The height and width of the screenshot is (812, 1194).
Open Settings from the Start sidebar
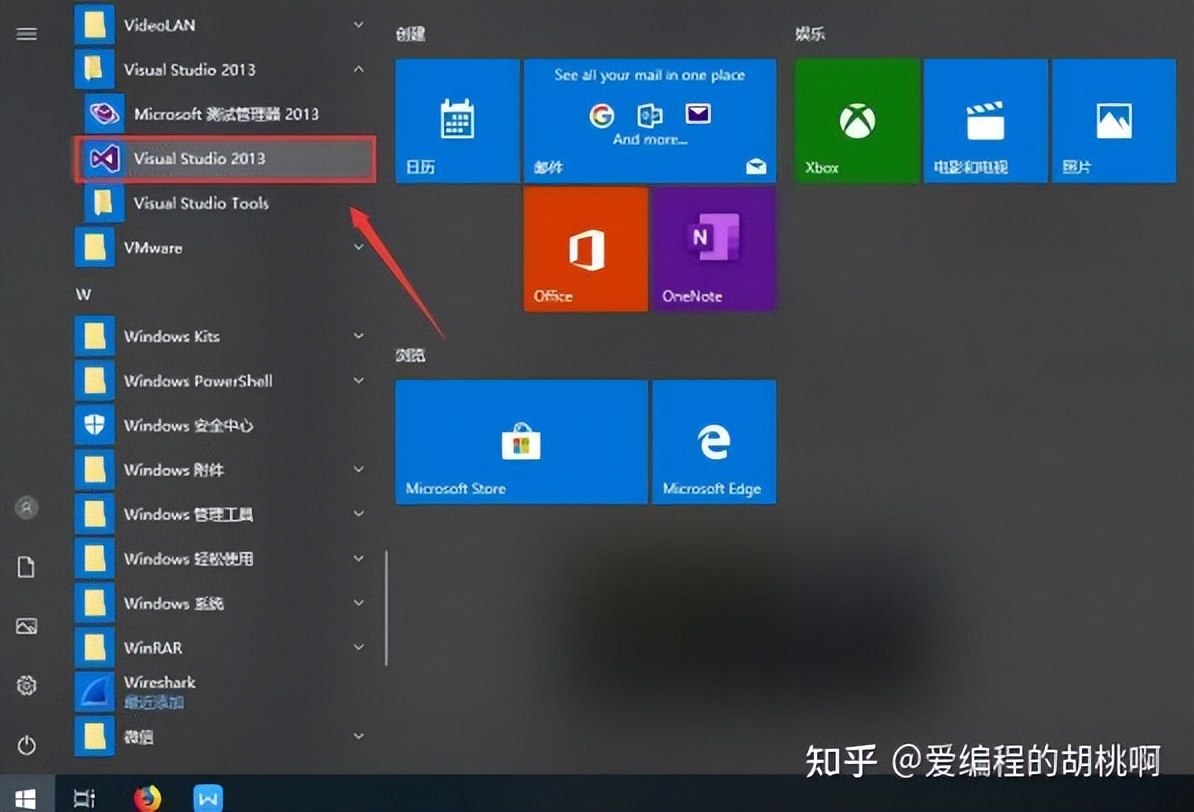tap(26, 686)
